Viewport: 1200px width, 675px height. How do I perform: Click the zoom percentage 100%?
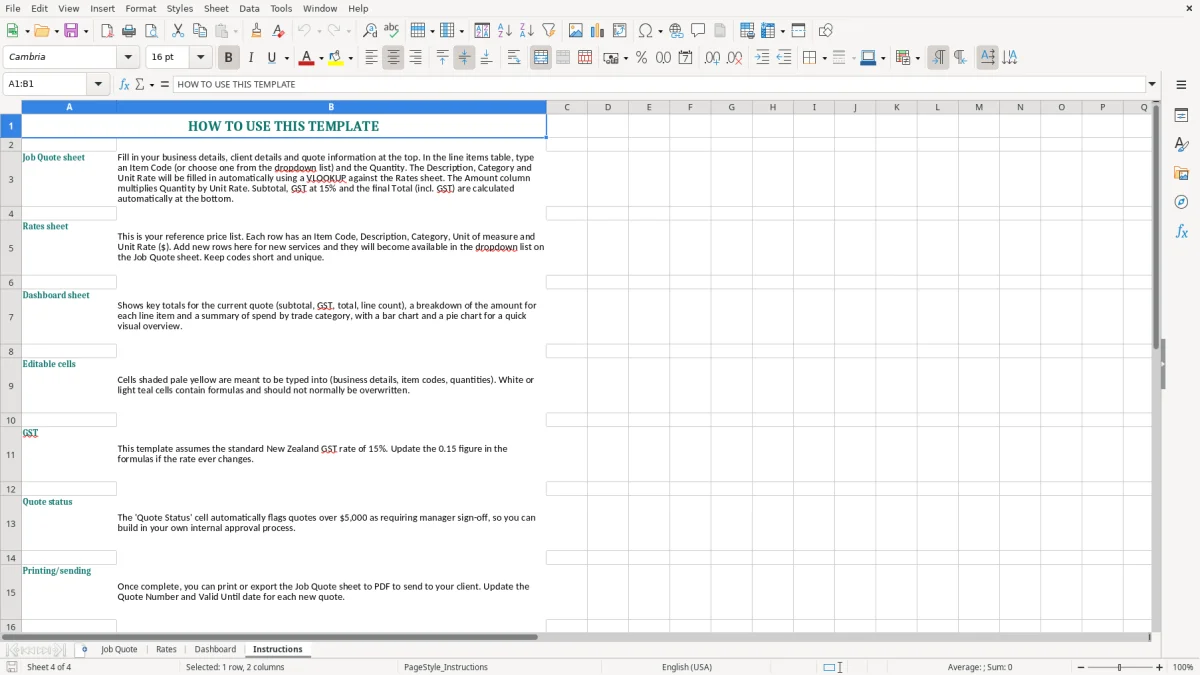(x=1183, y=667)
